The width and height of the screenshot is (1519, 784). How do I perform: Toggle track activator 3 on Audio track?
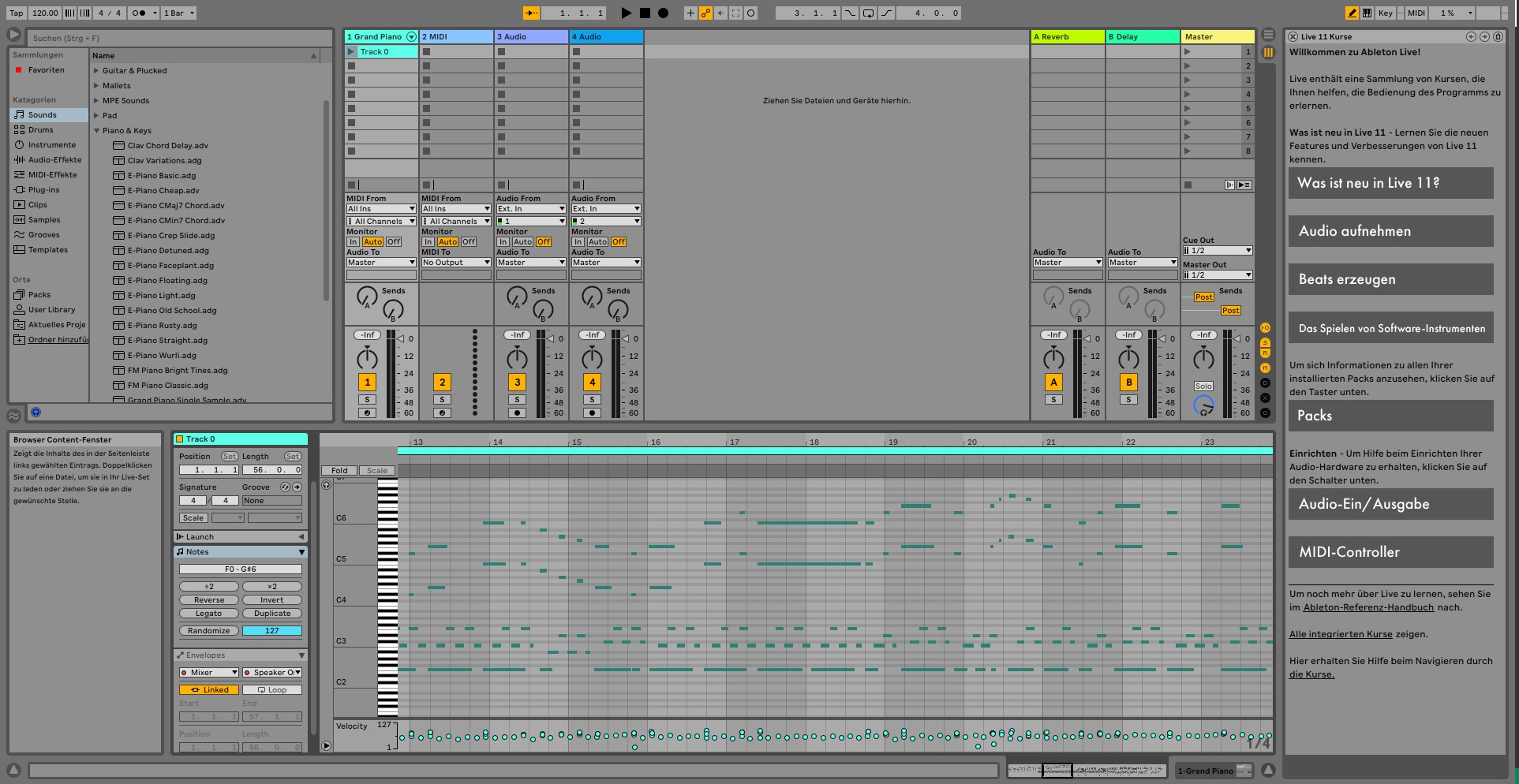coord(517,383)
